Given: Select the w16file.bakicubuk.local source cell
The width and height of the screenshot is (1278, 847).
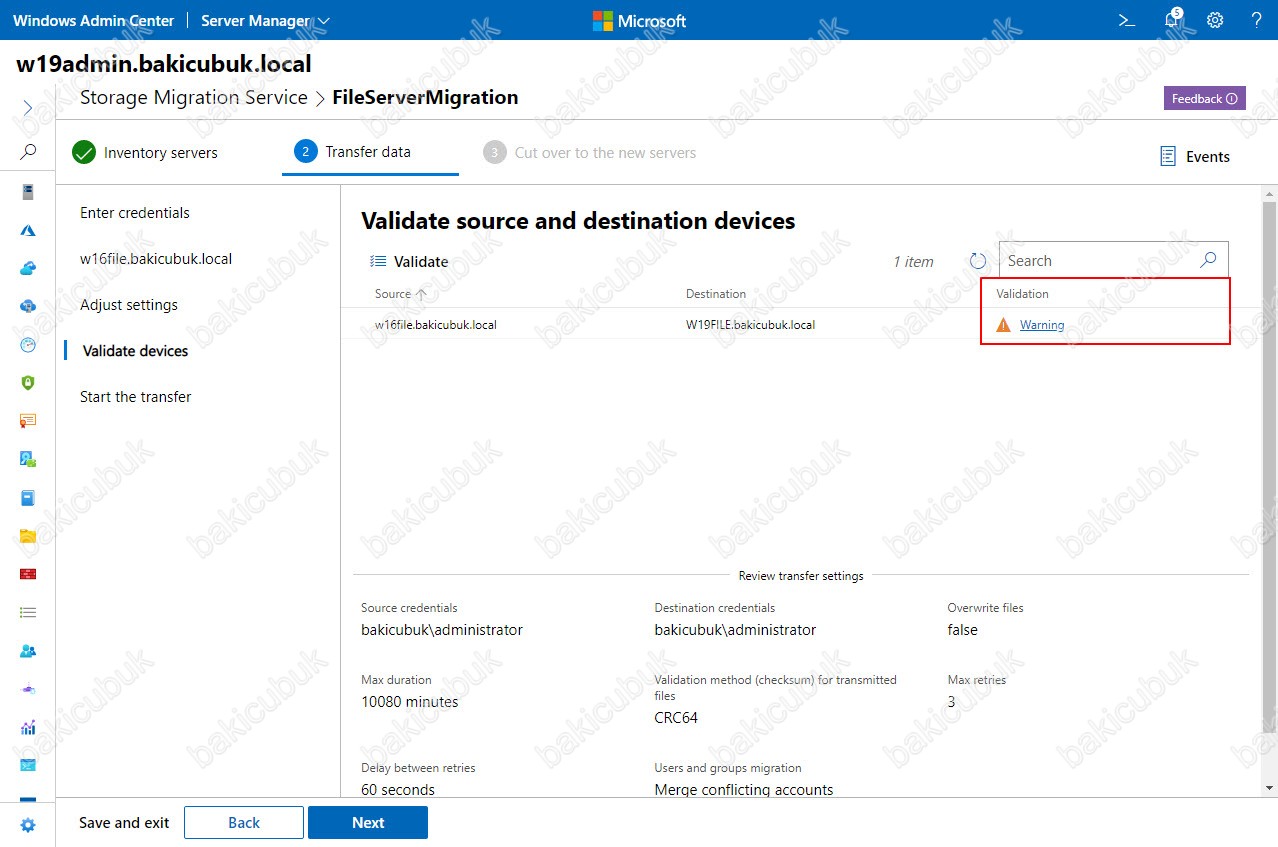Looking at the screenshot, I should (x=436, y=325).
